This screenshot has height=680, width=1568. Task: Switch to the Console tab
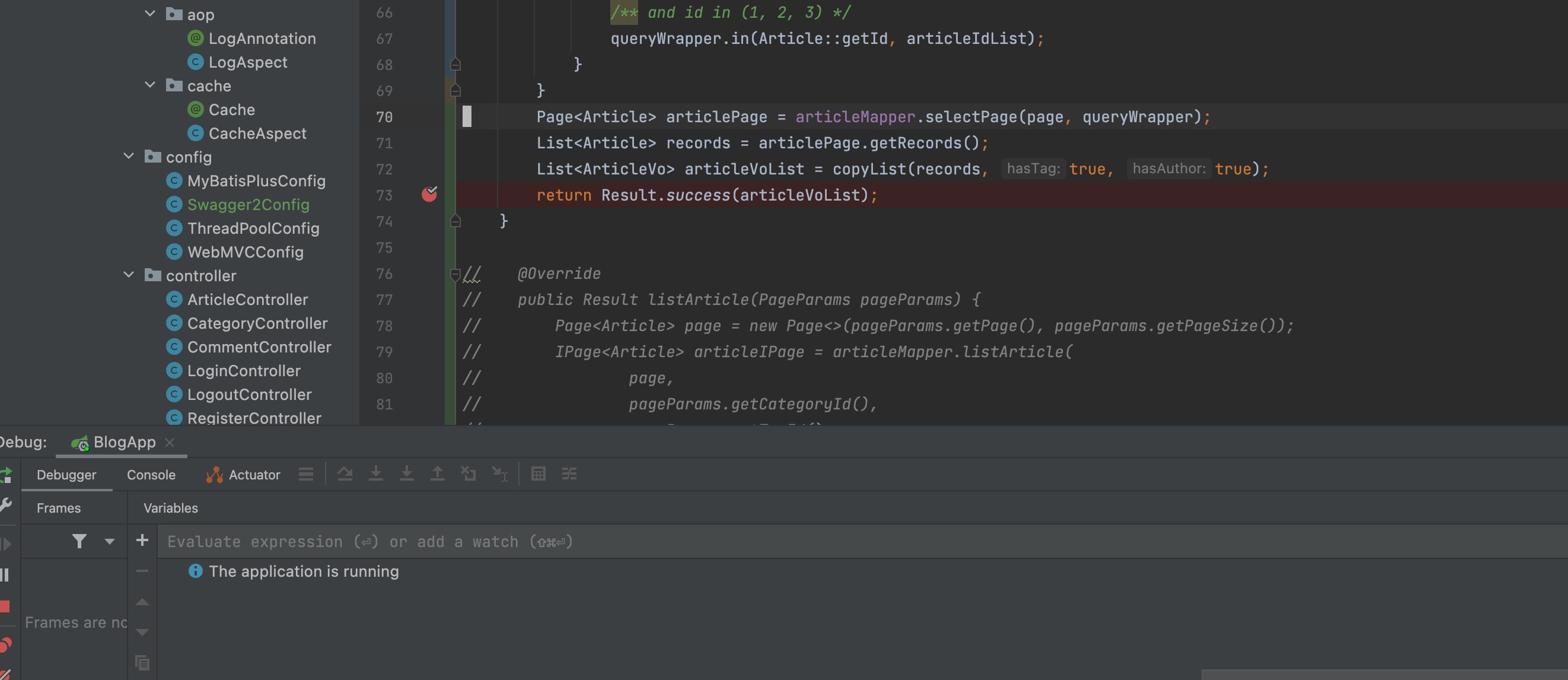click(x=151, y=475)
